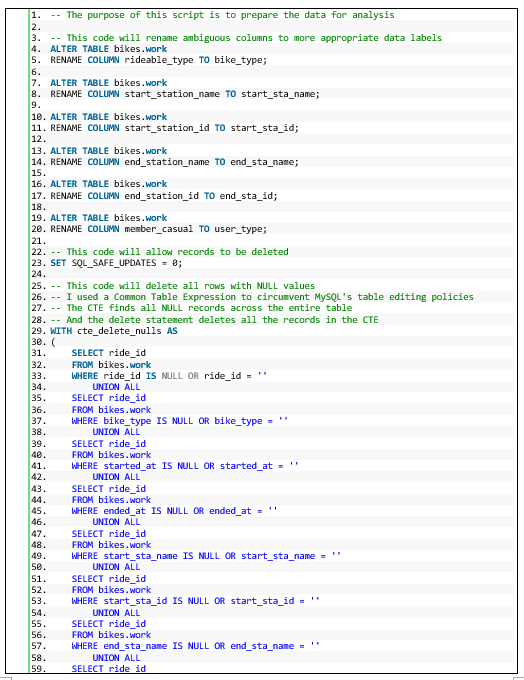
Task: Click the WITH cte_delete_nulls AS line
Action: point(114,331)
